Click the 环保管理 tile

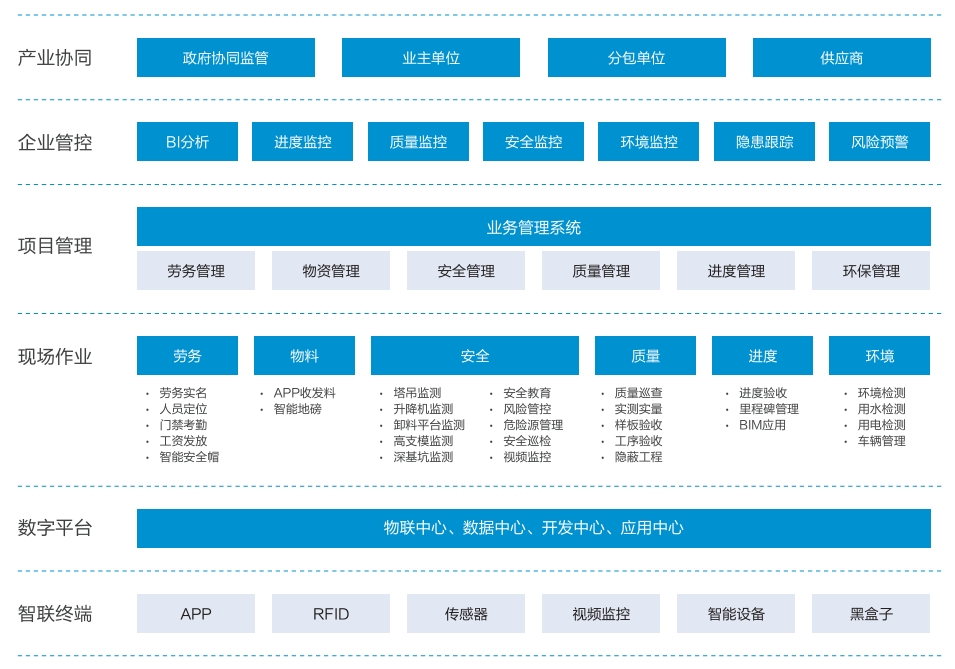click(870, 271)
